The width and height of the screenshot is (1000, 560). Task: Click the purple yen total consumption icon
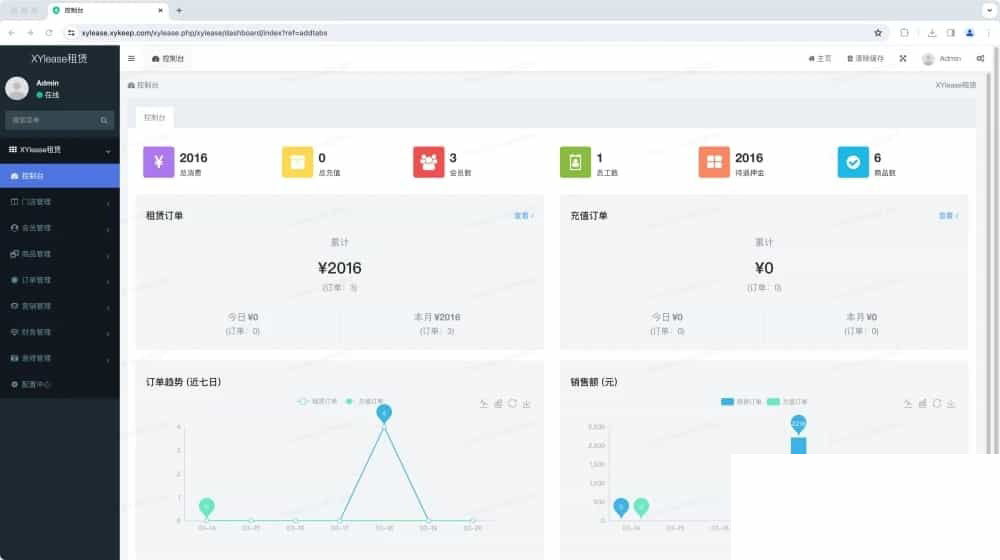click(x=159, y=162)
